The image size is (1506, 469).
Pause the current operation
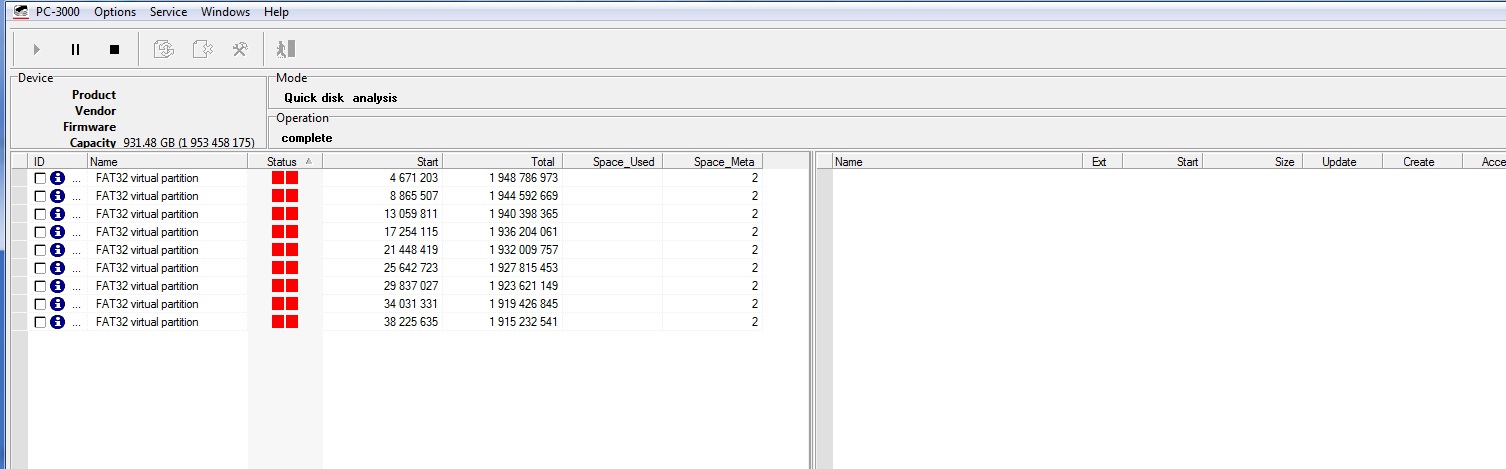pos(75,49)
